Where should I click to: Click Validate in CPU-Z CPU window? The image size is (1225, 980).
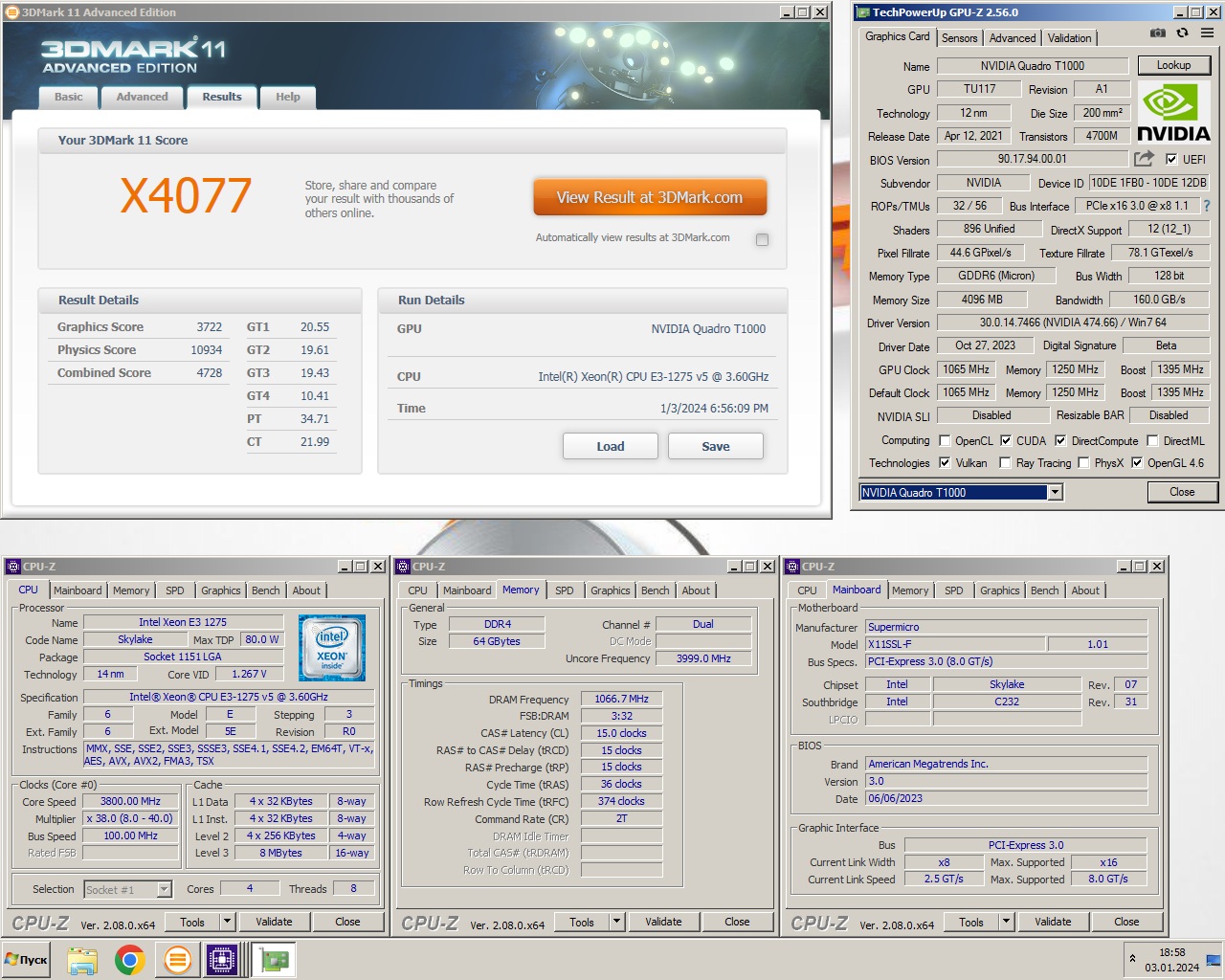pos(274,922)
